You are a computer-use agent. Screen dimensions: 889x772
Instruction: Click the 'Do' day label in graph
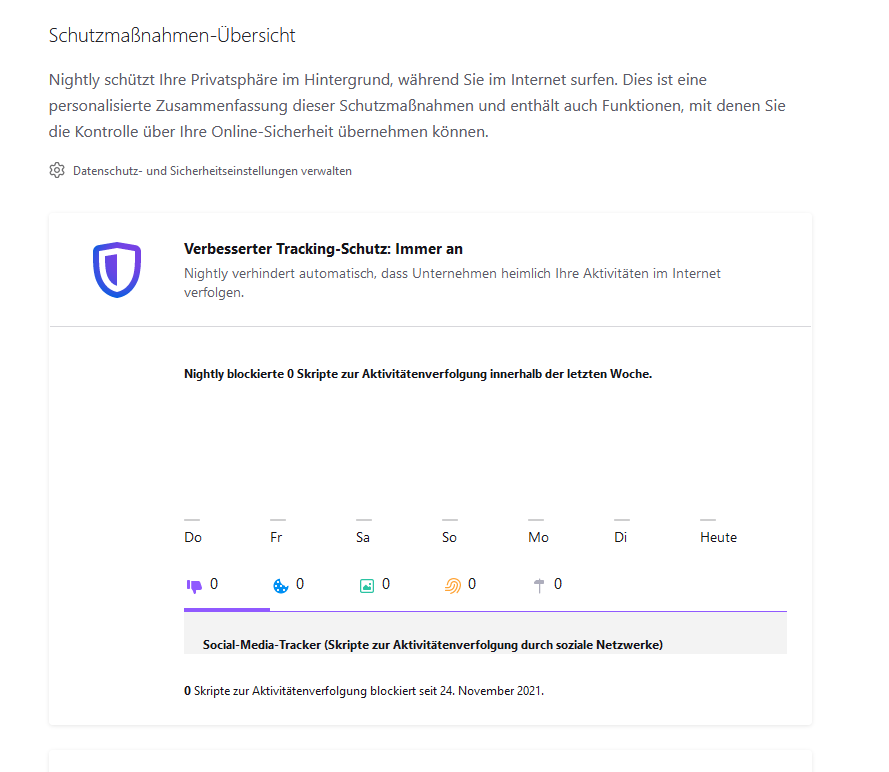pyautogui.click(x=193, y=537)
